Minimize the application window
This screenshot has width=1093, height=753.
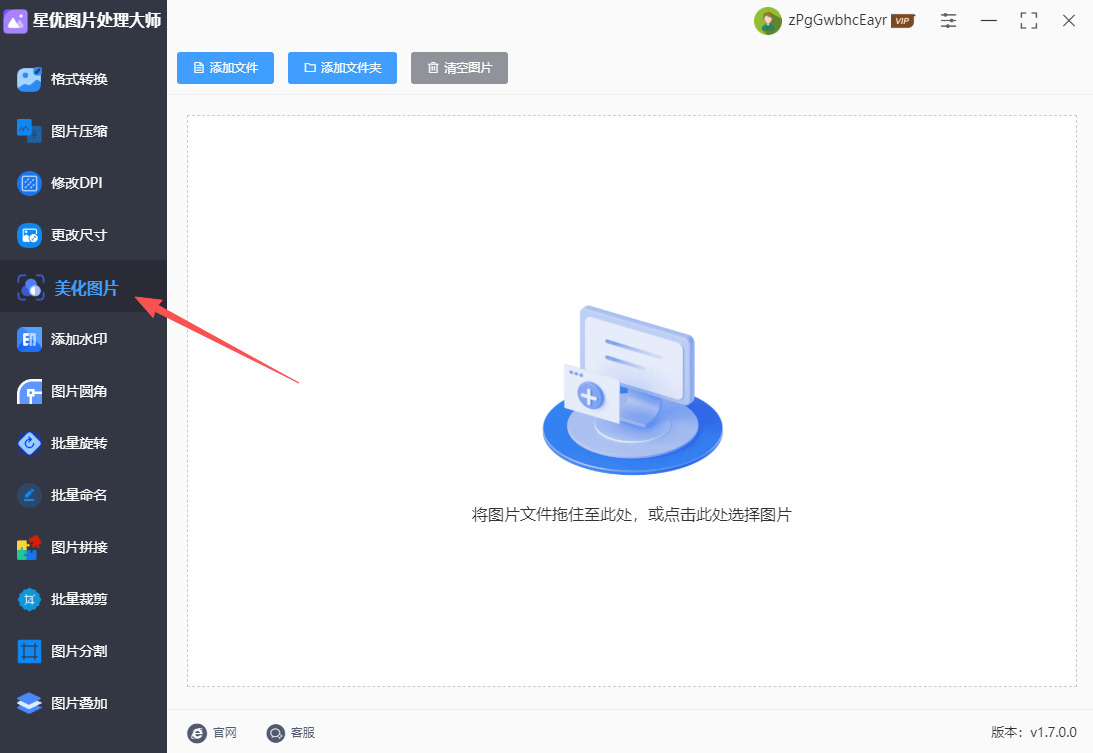tap(988, 21)
